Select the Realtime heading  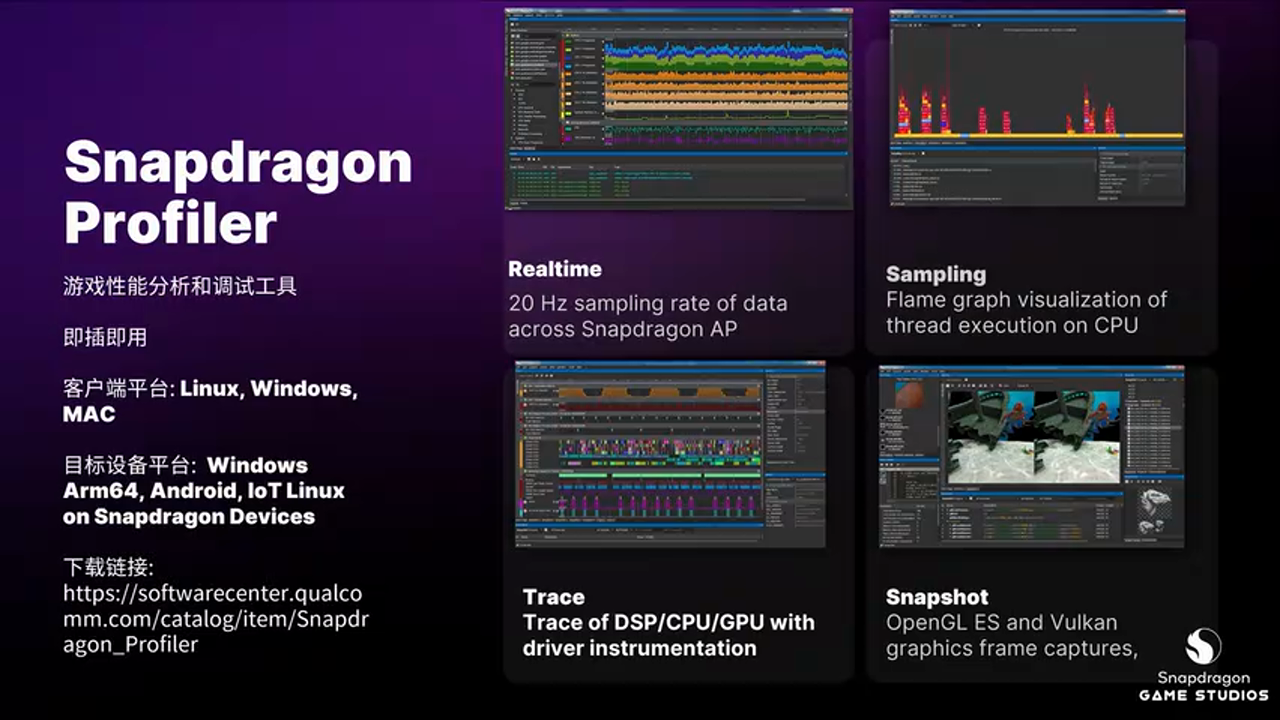[x=555, y=269]
